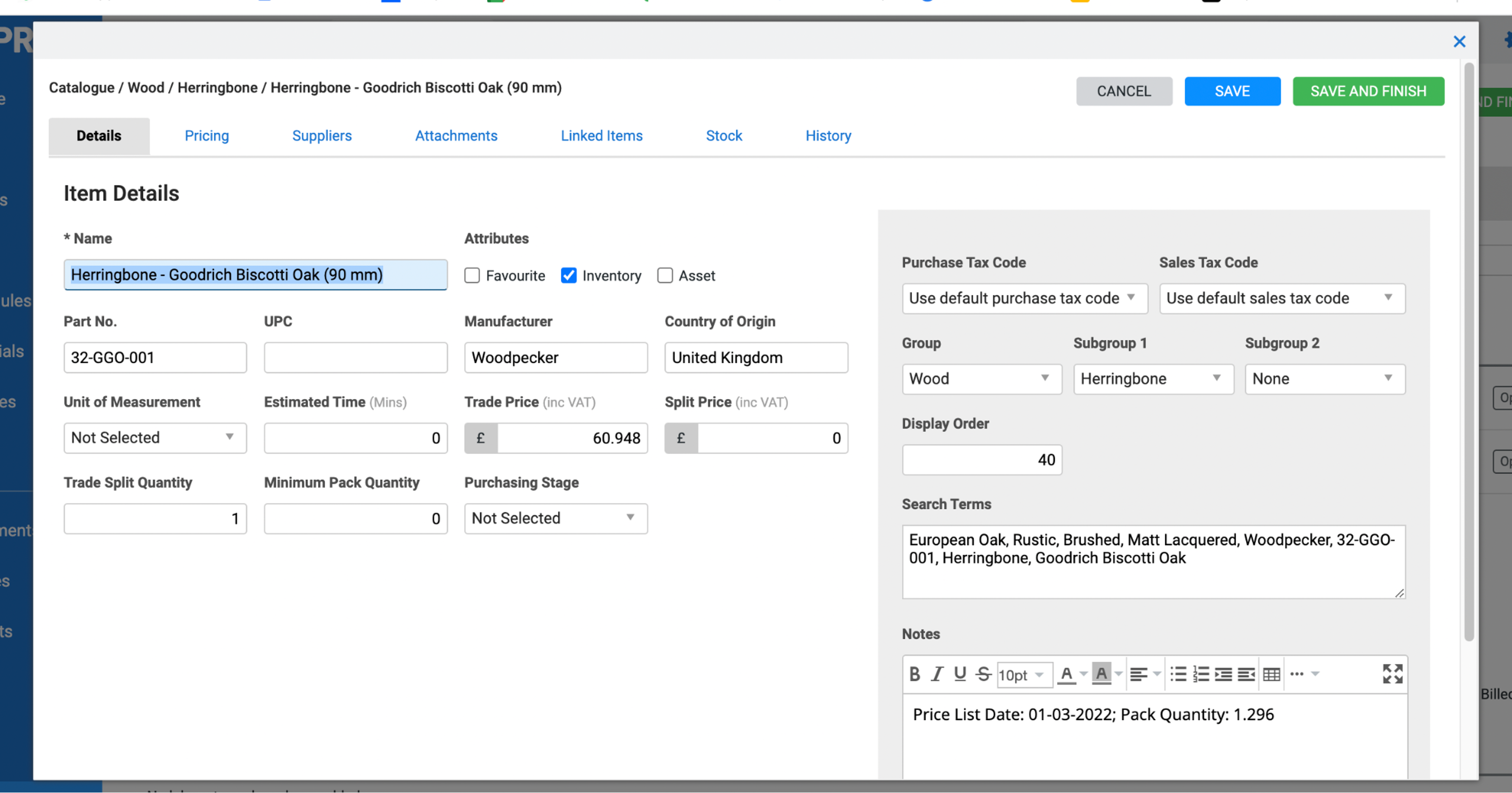Switch to the Pricing tab
This screenshot has width=1512, height=793.
[x=207, y=135]
